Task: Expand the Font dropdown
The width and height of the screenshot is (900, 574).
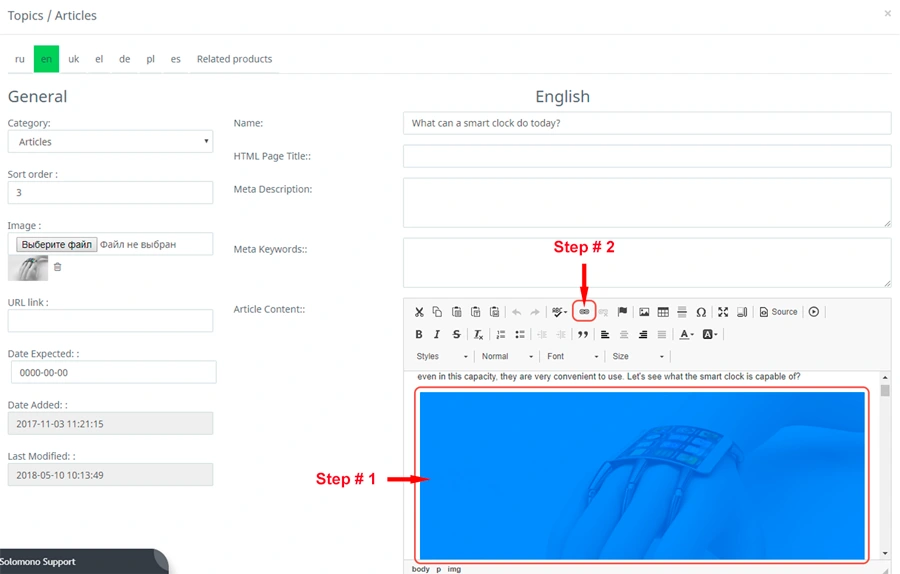Action: click(x=572, y=357)
